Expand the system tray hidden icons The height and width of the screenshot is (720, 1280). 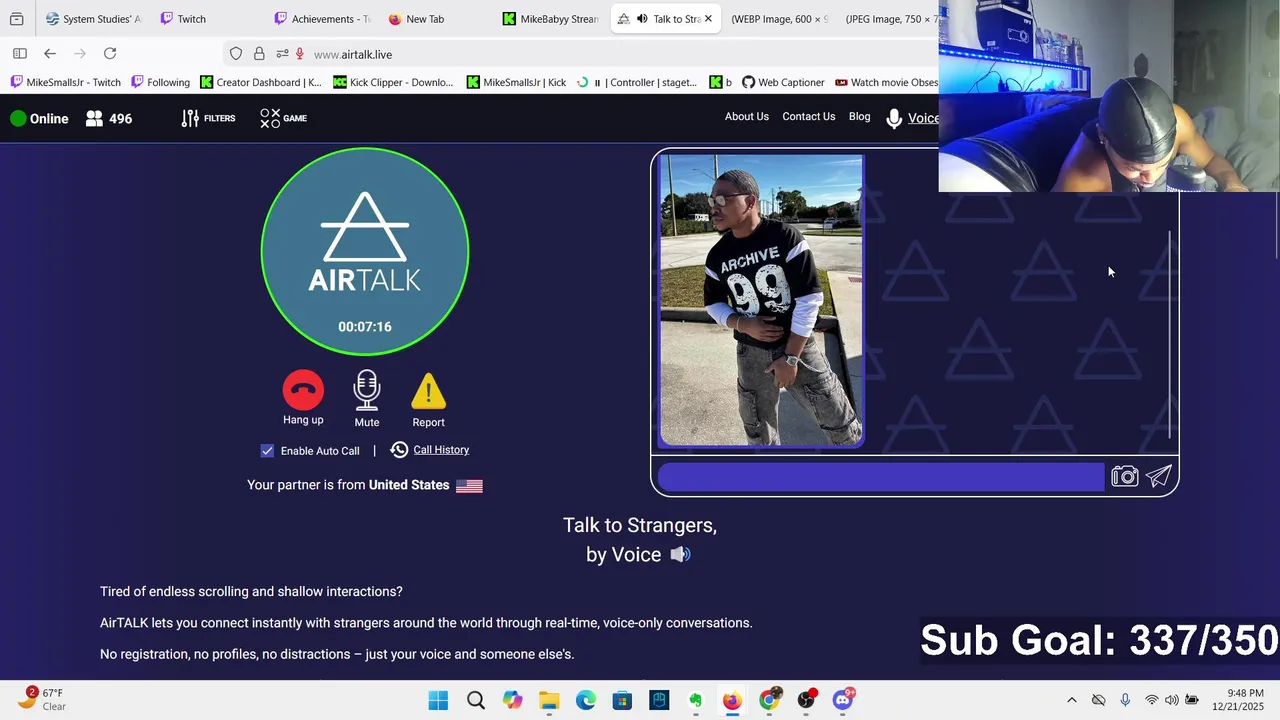(1072, 700)
